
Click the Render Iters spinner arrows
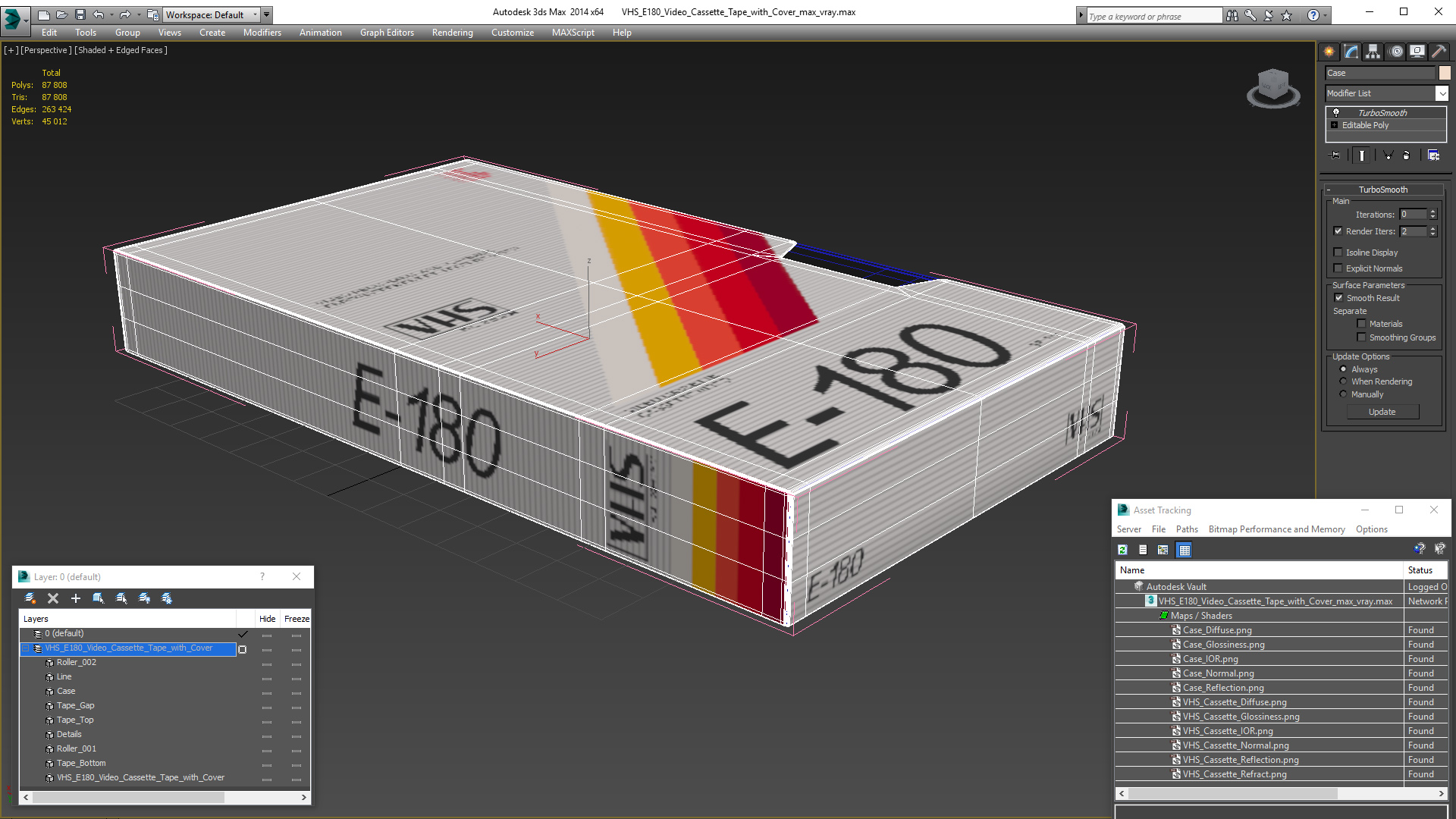(1432, 231)
